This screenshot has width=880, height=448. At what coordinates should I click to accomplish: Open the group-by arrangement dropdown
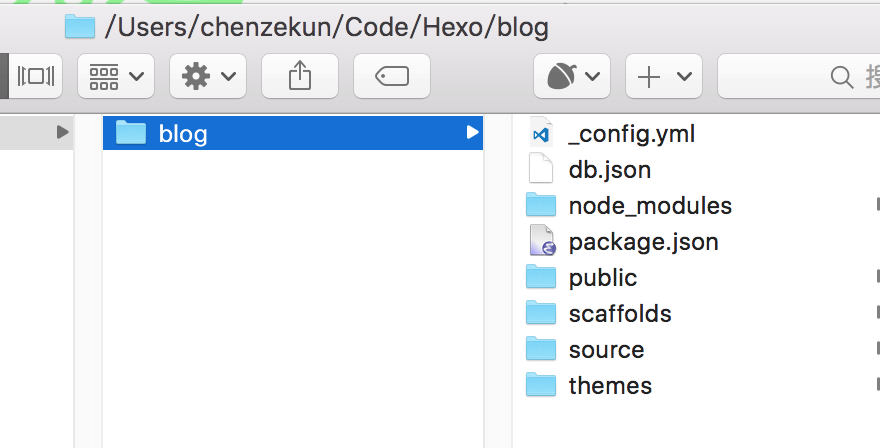[116, 77]
